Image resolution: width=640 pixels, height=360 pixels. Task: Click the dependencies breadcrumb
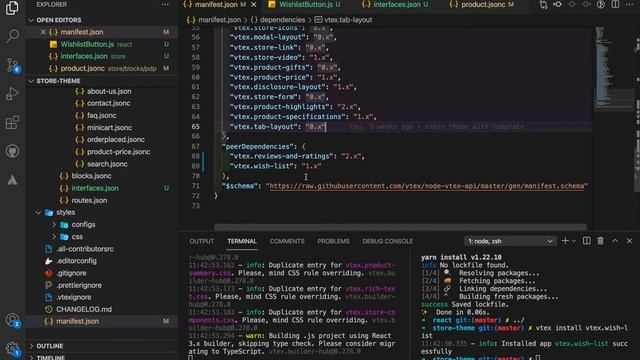[x=282, y=20]
